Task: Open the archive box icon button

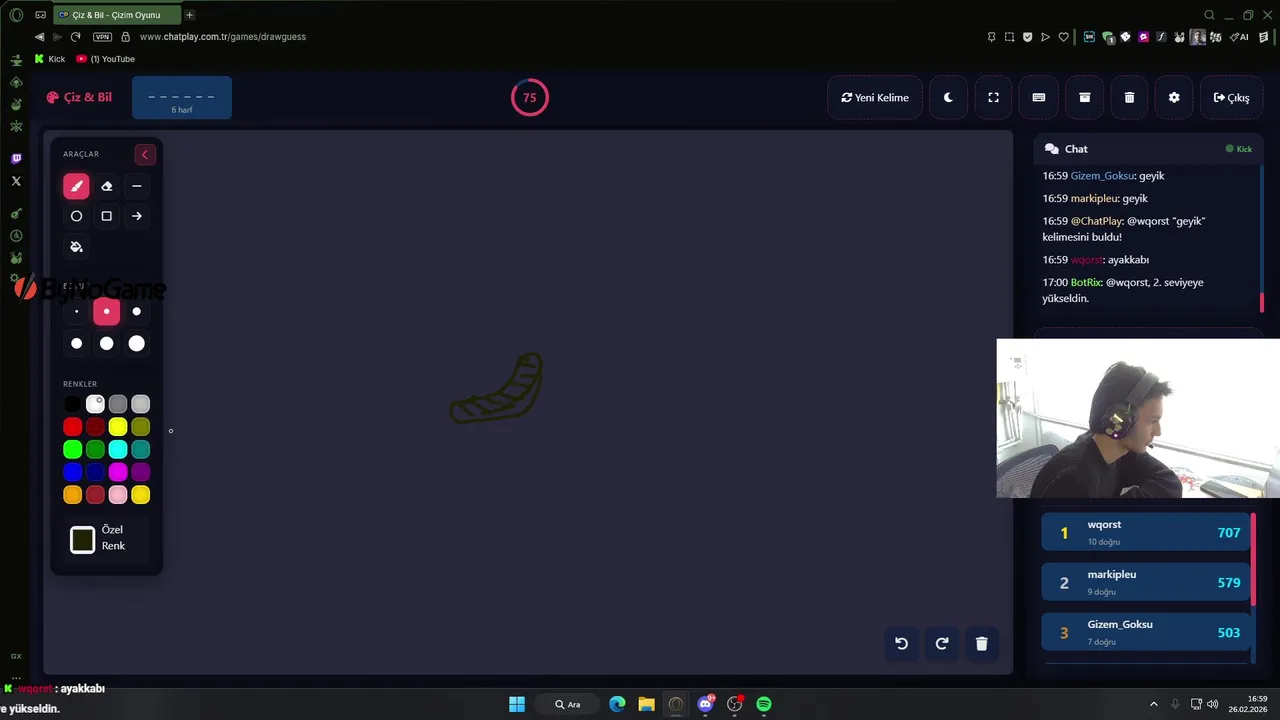Action: 1084,98
